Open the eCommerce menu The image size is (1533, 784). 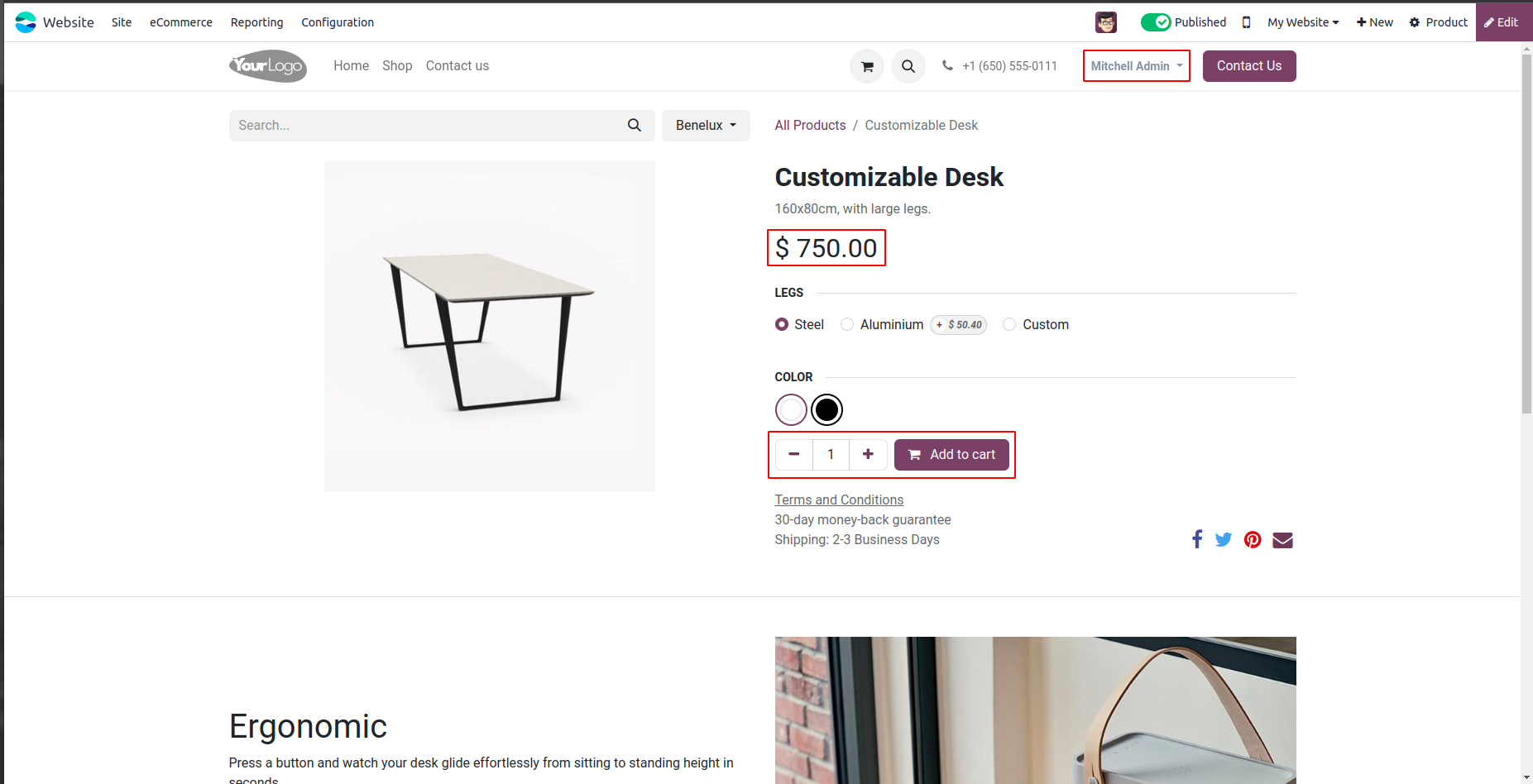181,22
